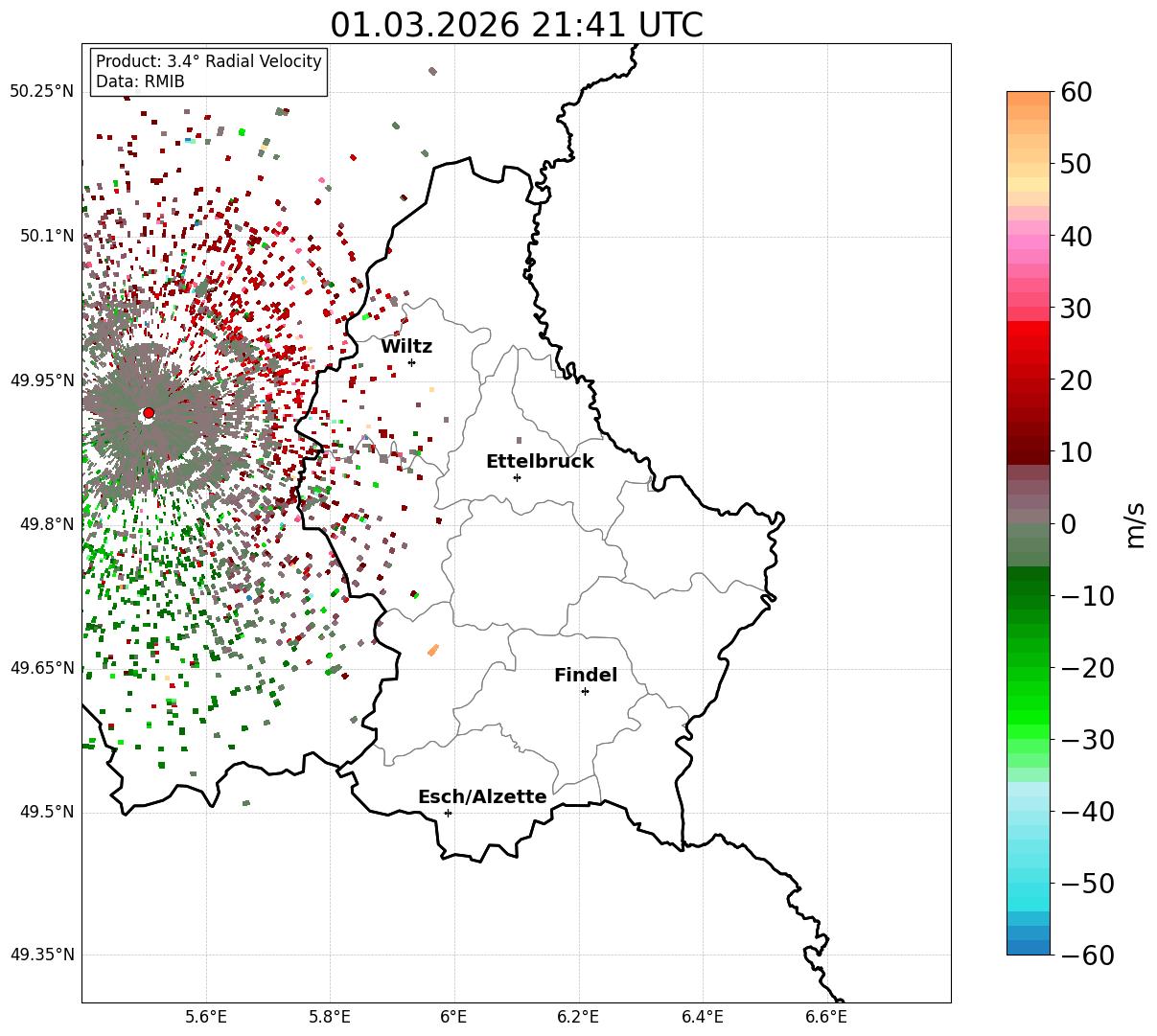Click the colorbar tick label '−40'

click(x=1087, y=812)
